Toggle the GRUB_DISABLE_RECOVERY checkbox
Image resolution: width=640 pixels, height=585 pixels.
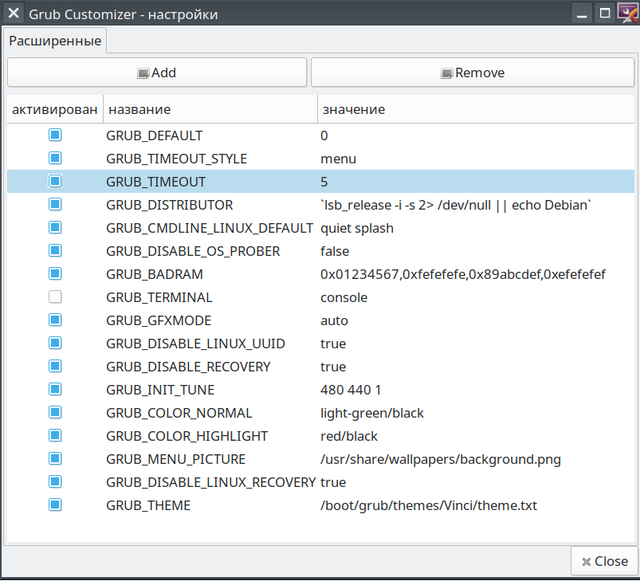pyautogui.click(x=55, y=366)
